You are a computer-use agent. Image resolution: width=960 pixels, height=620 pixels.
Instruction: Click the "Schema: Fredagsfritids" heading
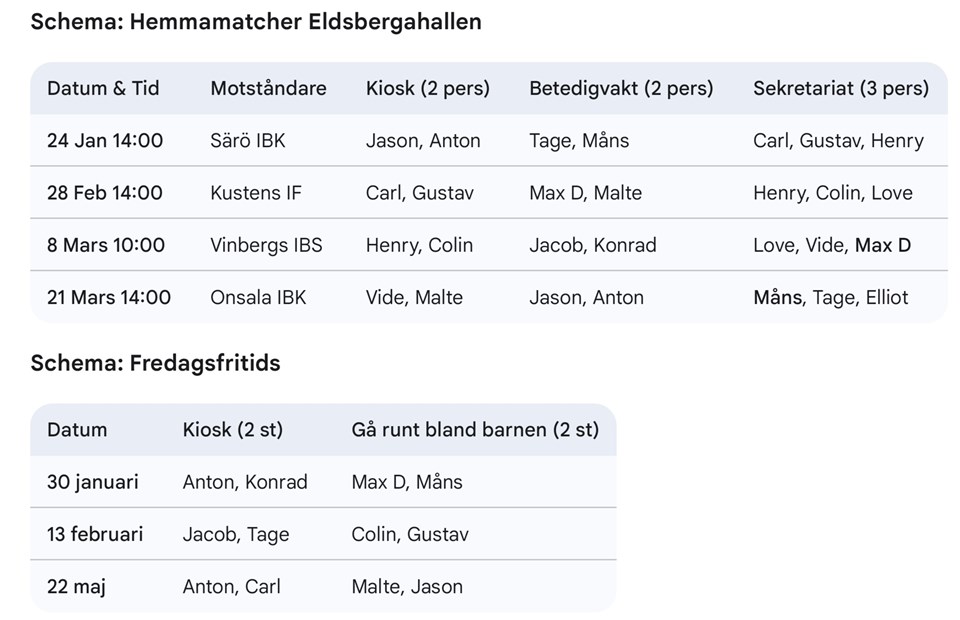155,363
